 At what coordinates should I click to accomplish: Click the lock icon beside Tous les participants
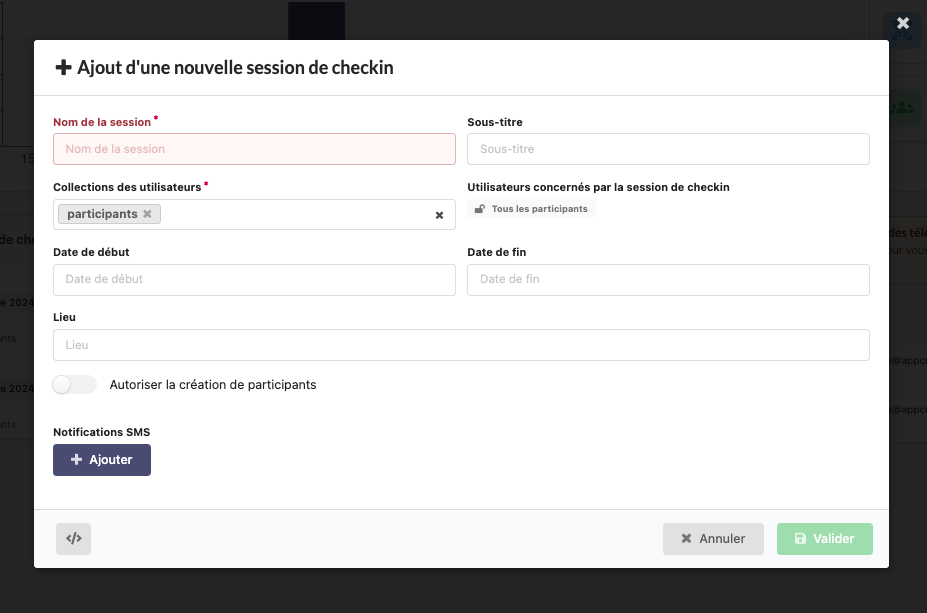[x=480, y=209]
